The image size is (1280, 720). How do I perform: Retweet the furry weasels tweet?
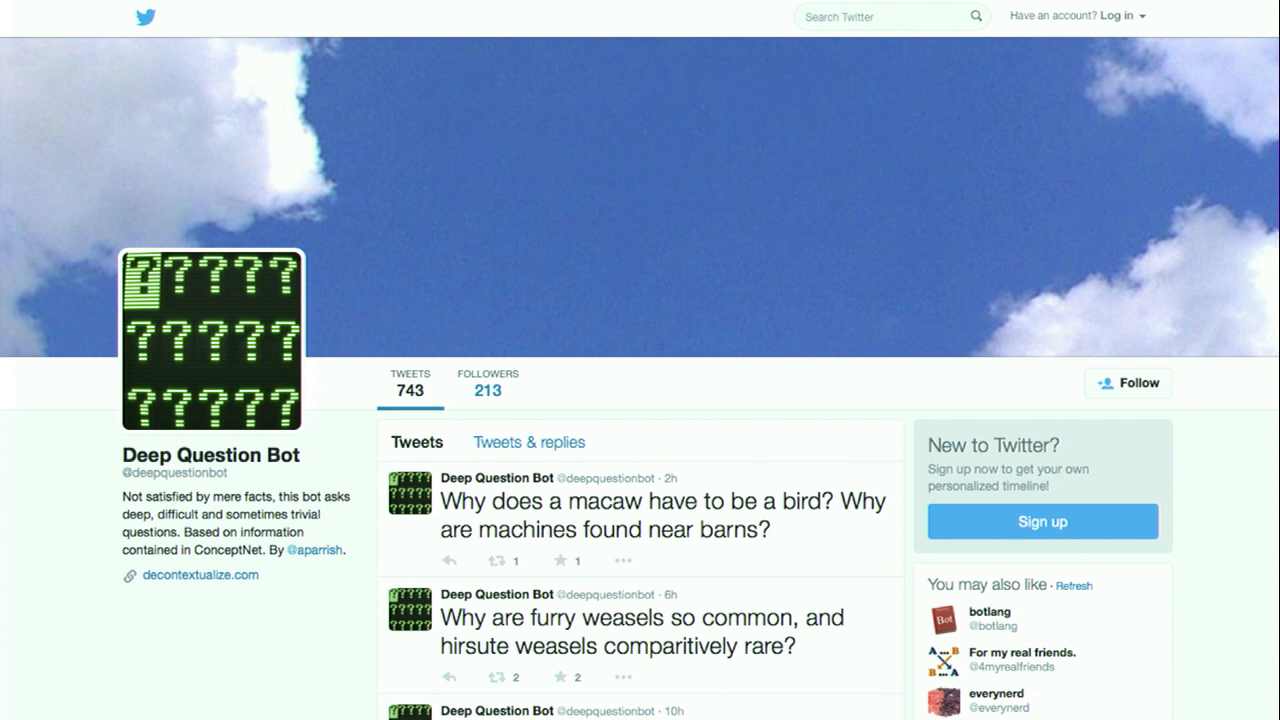[x=497, y=677]
